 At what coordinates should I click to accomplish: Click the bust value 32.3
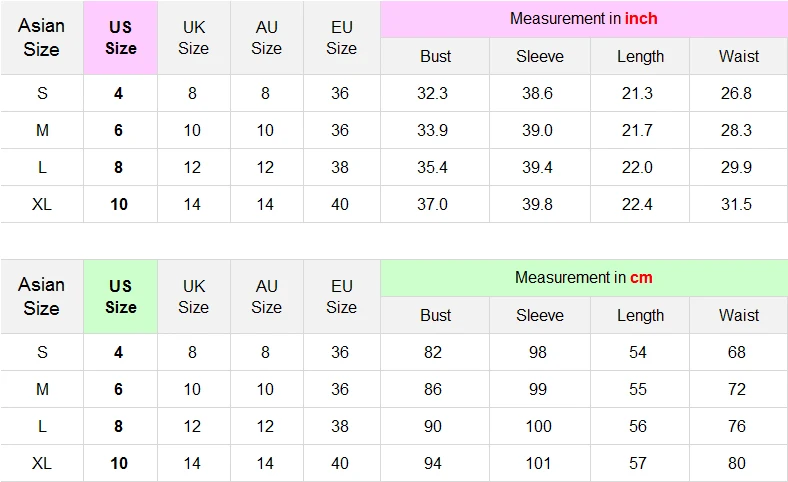432,93
